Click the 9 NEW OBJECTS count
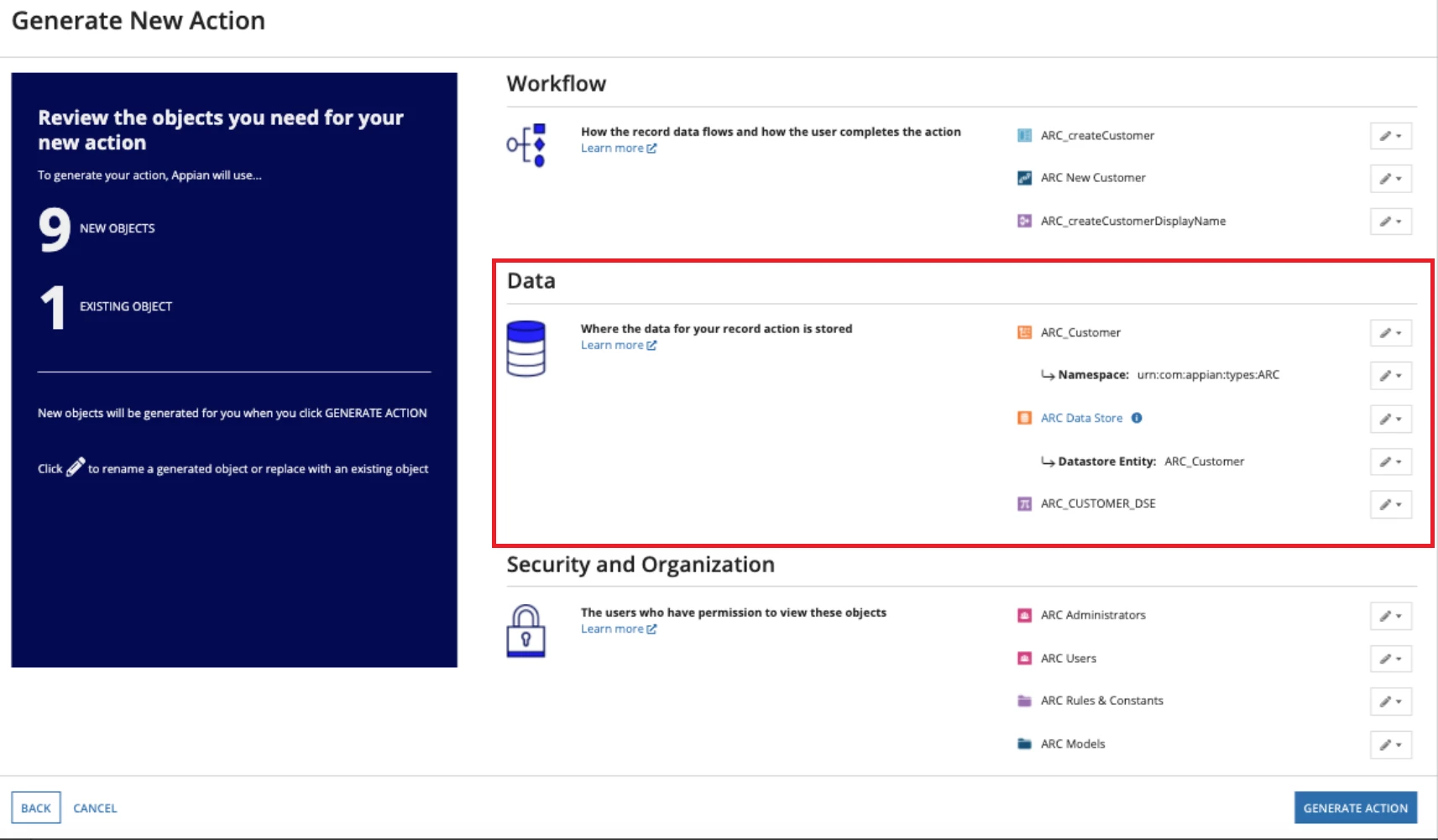This screenshot has width=1438, height=840. 97,229
